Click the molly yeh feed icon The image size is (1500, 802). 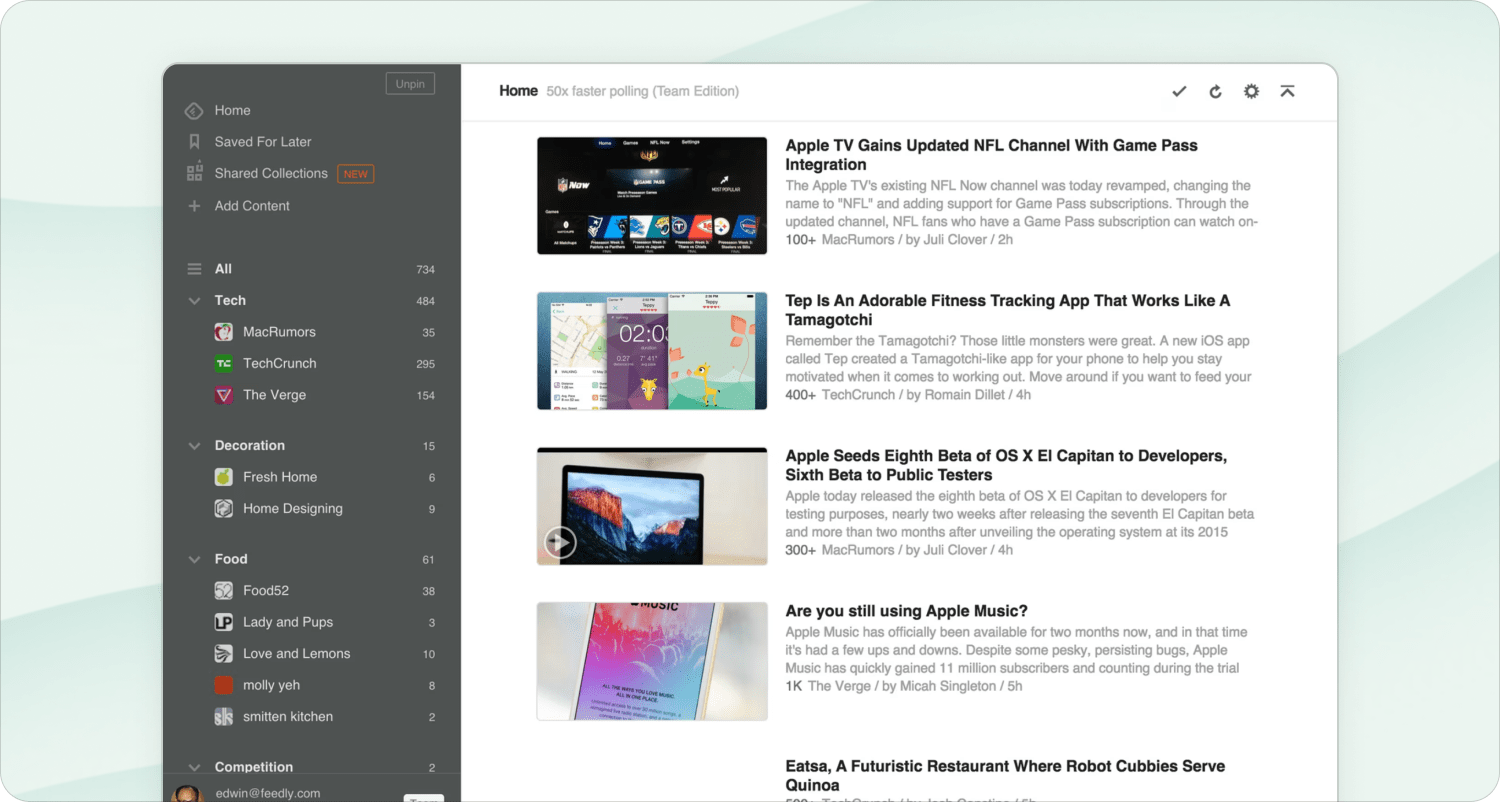(224, 685)
